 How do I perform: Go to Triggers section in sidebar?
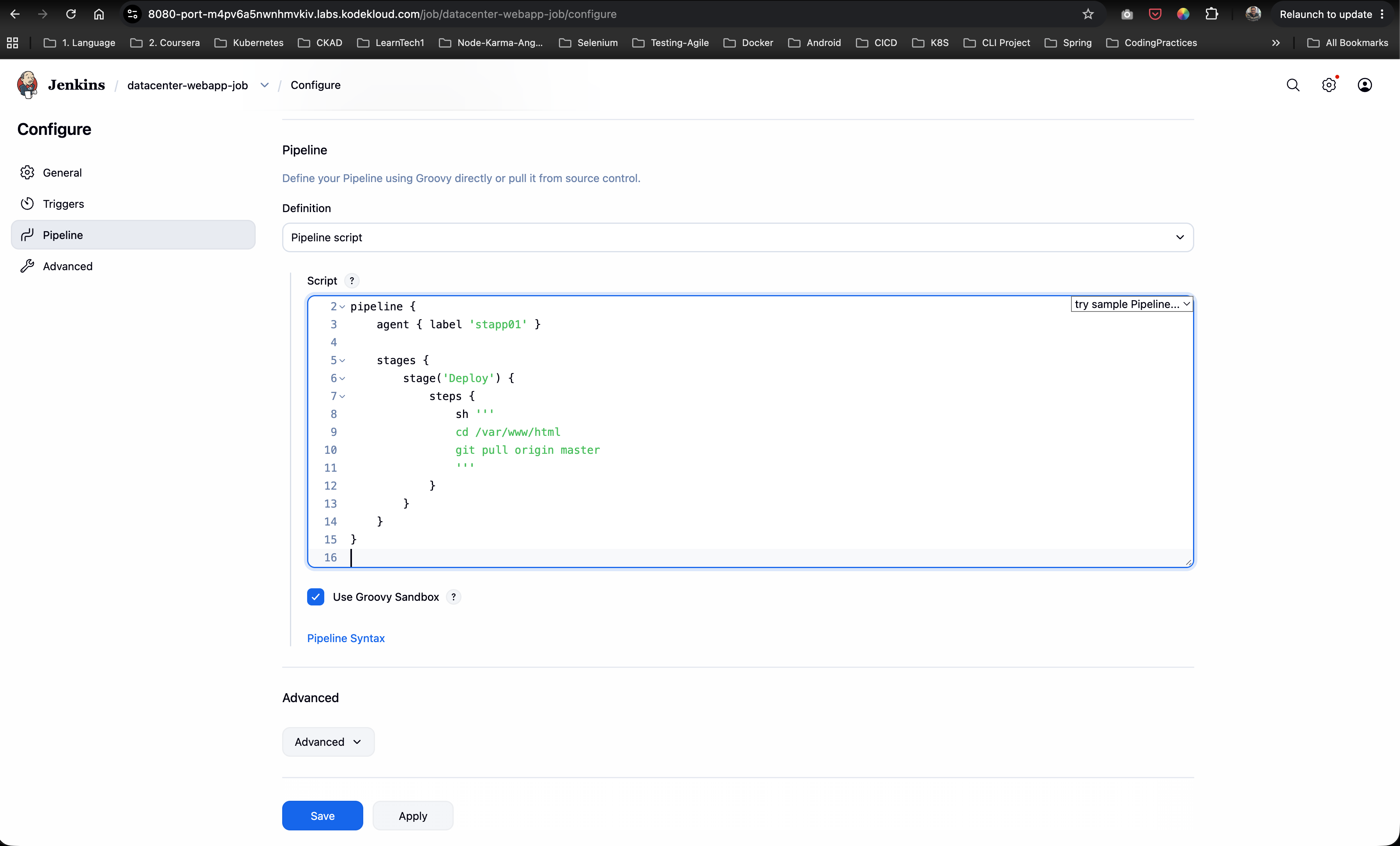133,204
